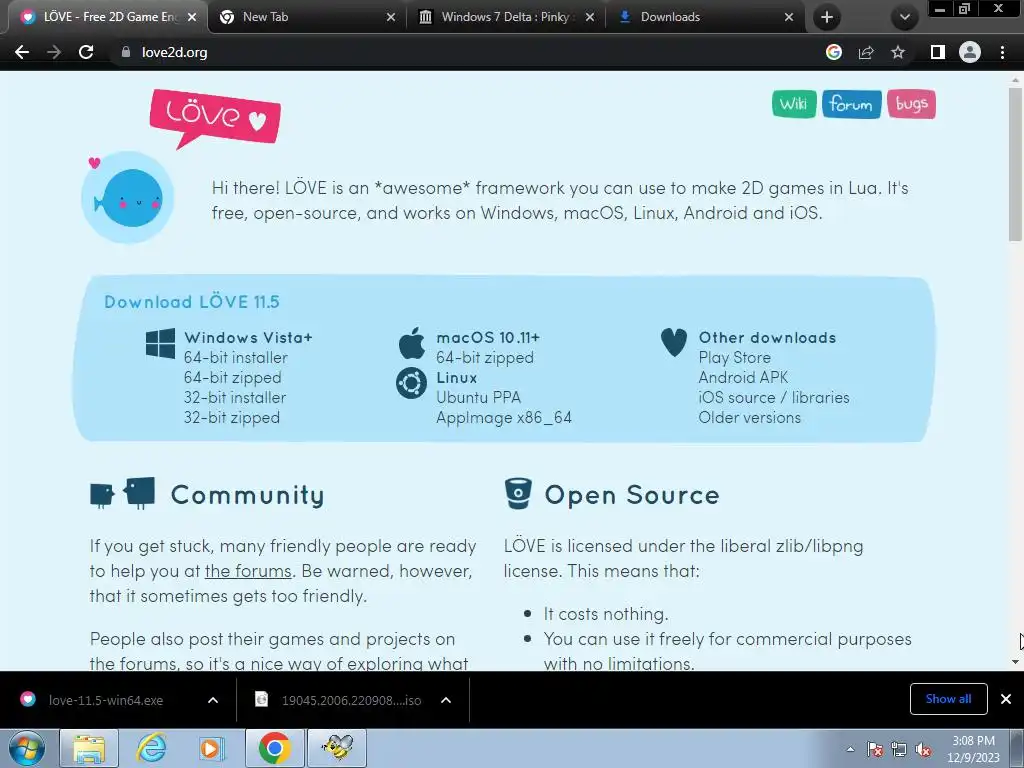
Task: Show hidden tray icons arrow
Action: tap(850, 749)
